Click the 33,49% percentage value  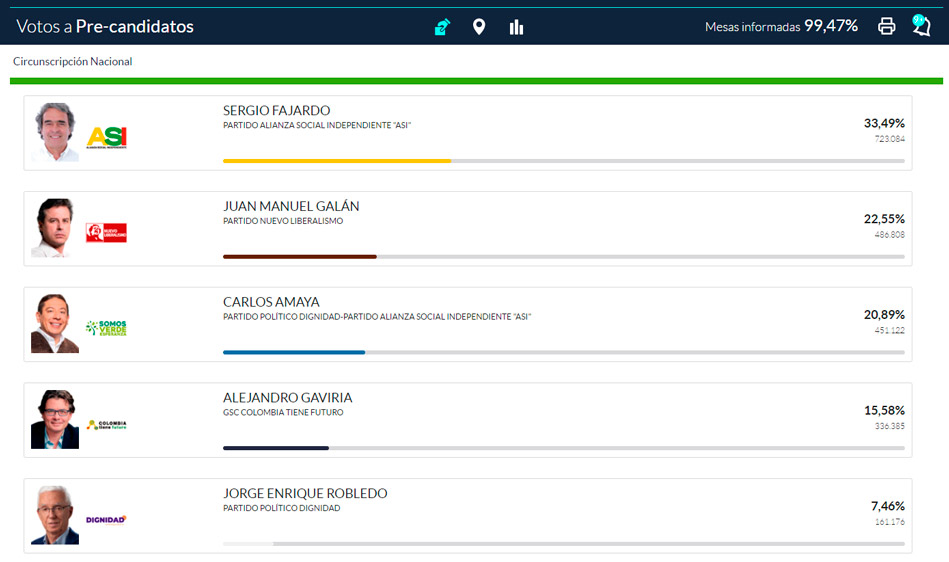click(x=884, y=123)
